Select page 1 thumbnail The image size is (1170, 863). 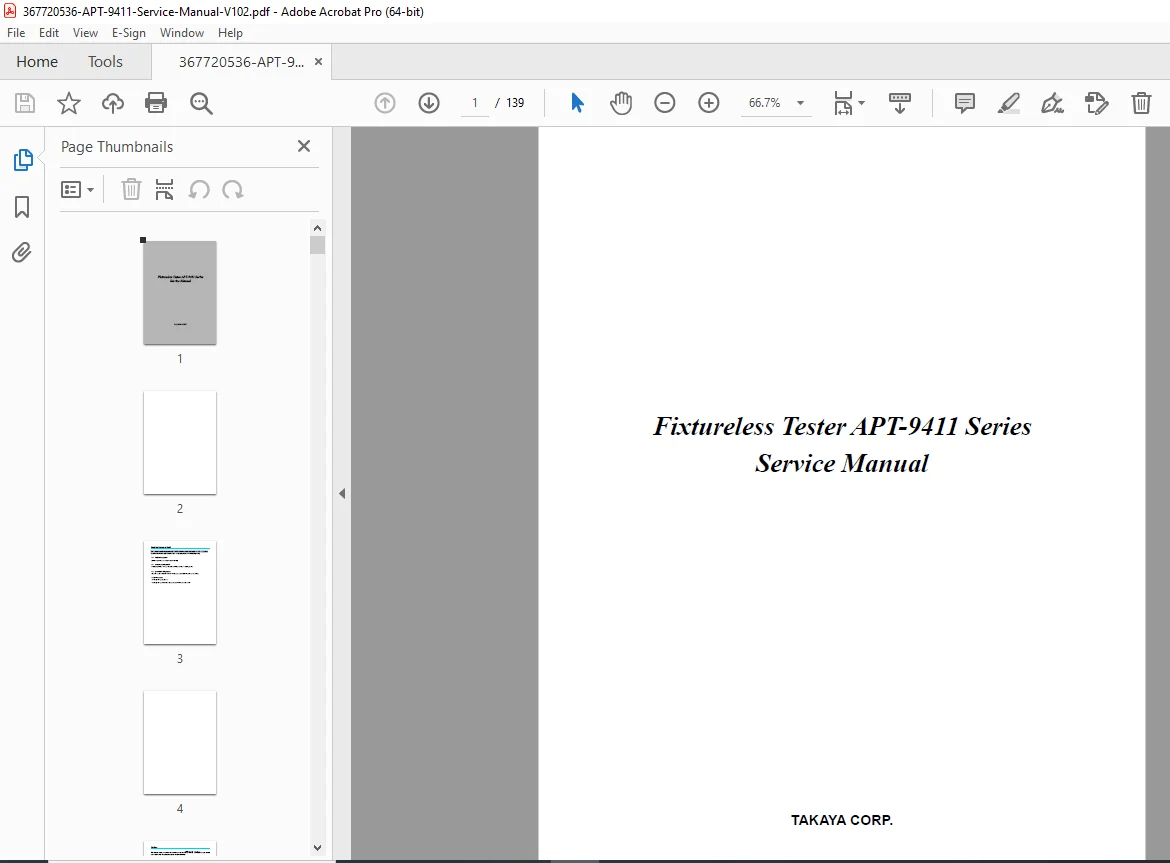click(180, 292)
